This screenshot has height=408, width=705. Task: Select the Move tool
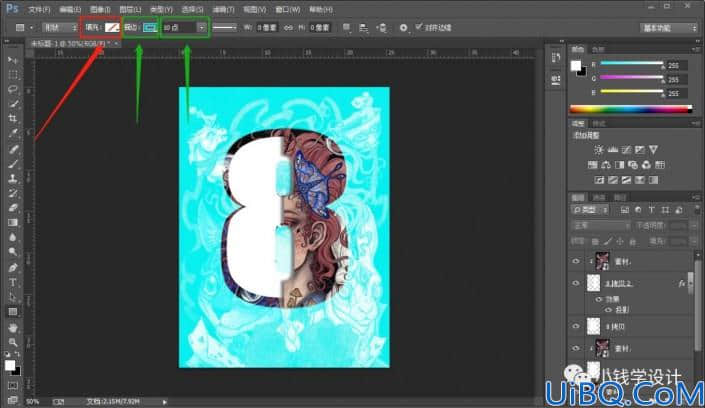click(x=13, y=60)
